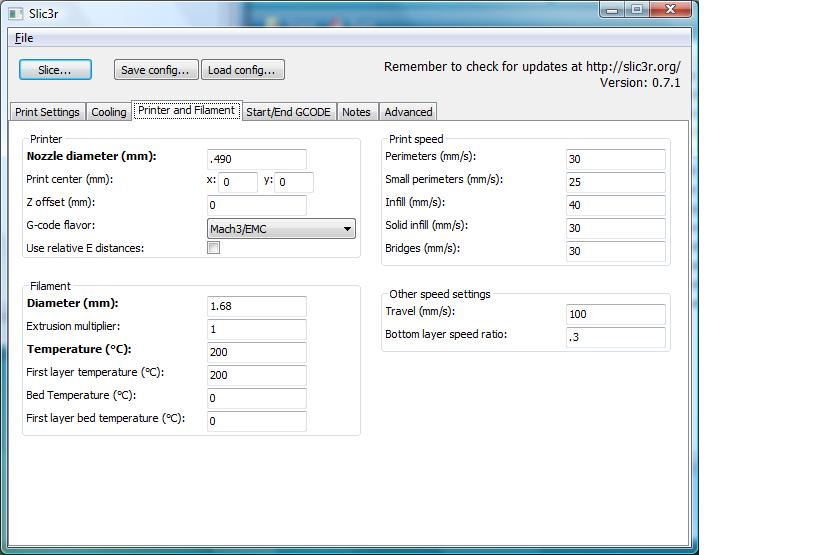Toggle Use relative E distances checkbox
The width and height of the screenshot is (840, 555).
pos(213,248)
